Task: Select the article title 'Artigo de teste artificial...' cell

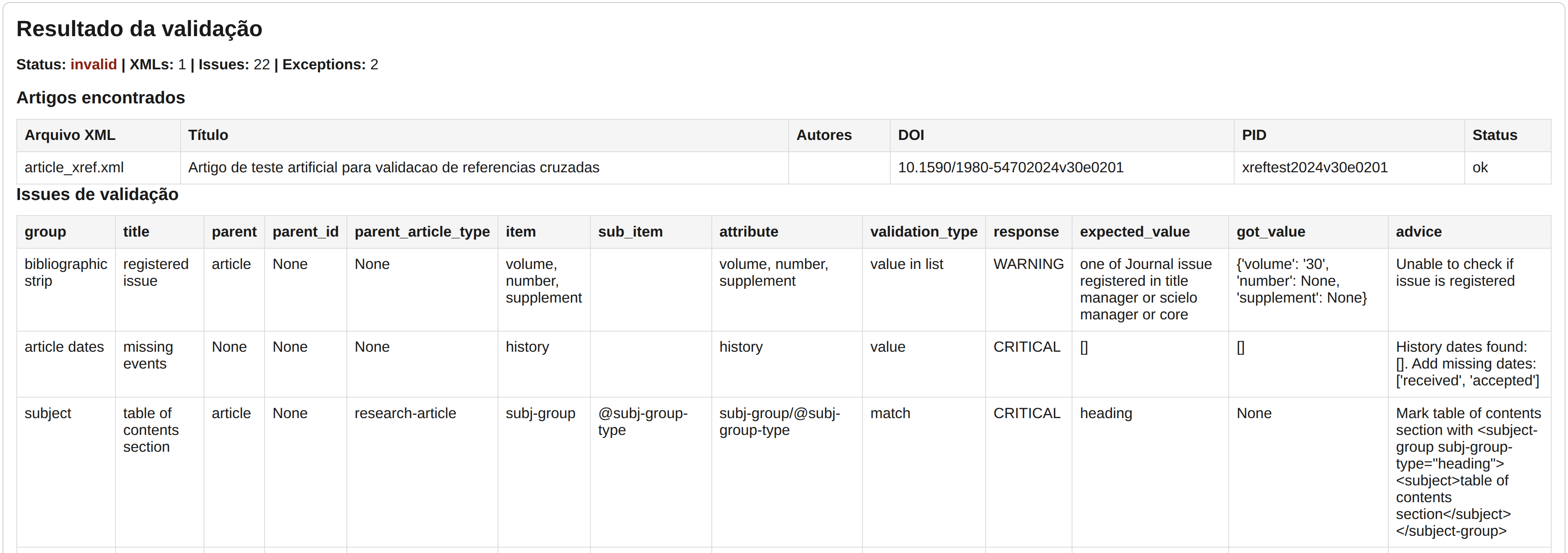Action: (484, 168)
